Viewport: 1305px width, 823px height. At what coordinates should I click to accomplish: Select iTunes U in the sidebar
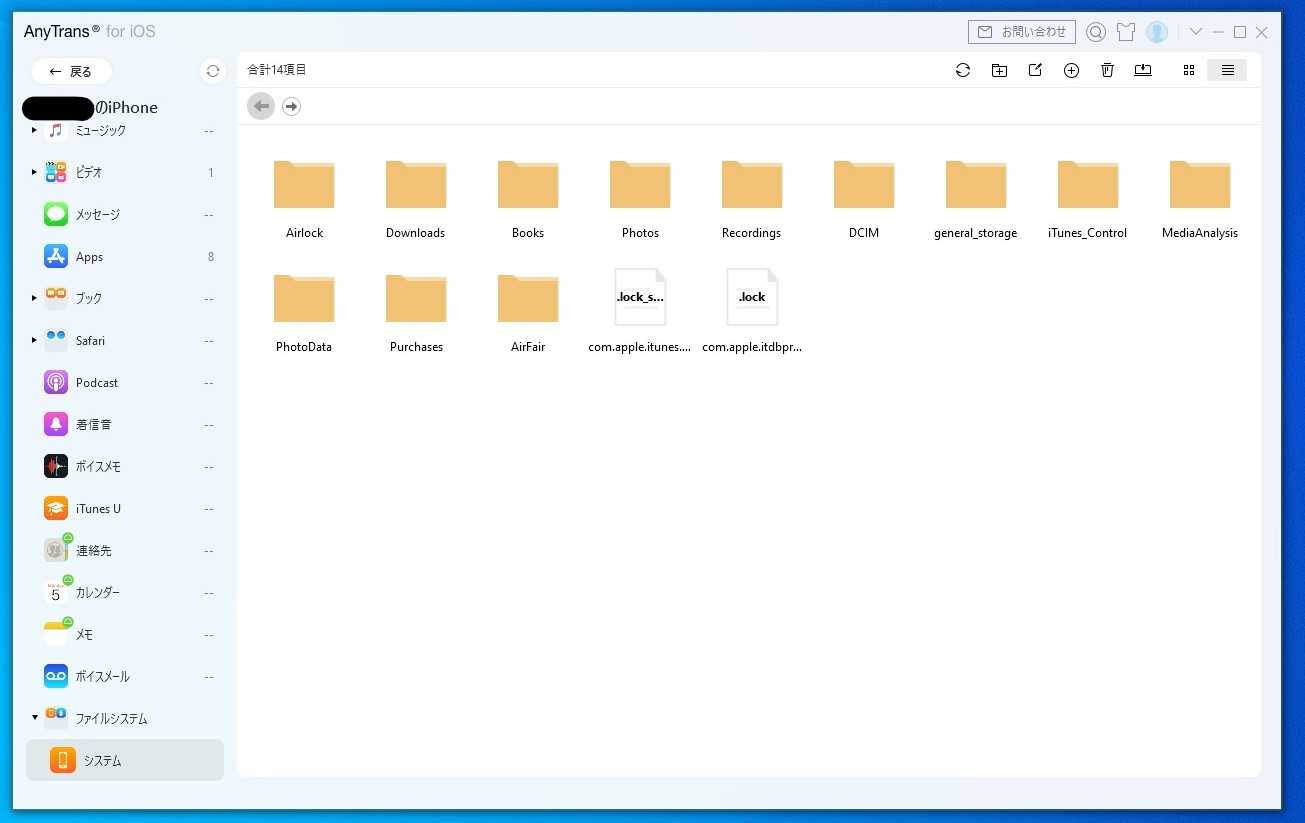pyautogui.click(x=125, y=508)
